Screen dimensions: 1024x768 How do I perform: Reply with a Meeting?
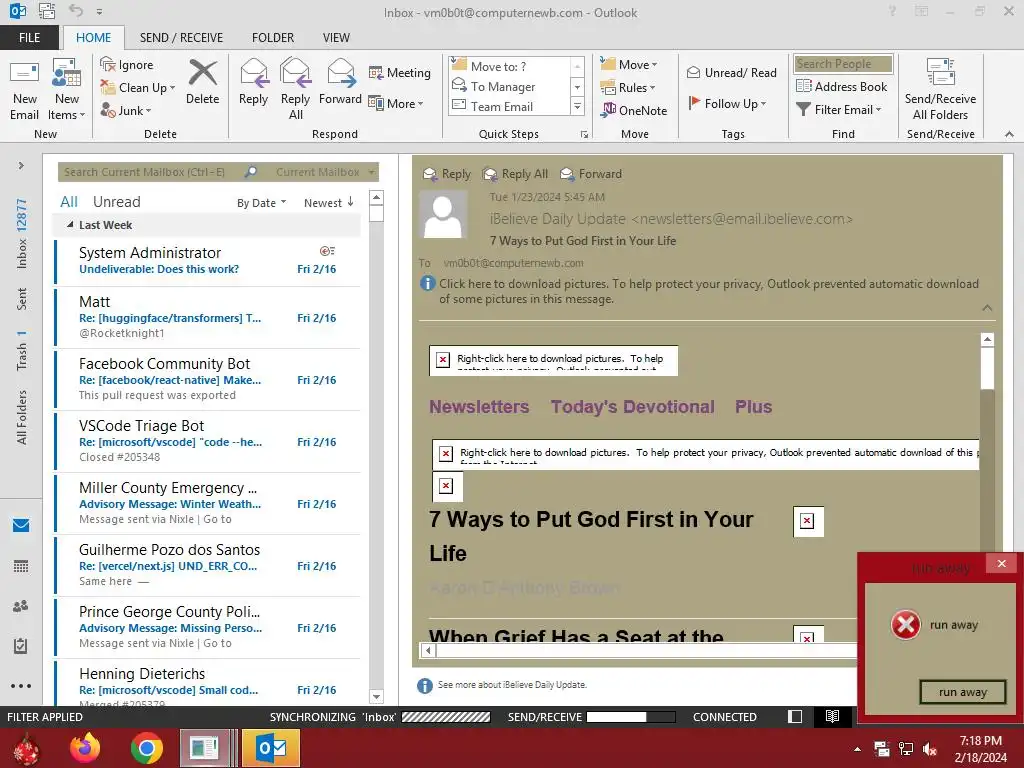coord(400,72)
